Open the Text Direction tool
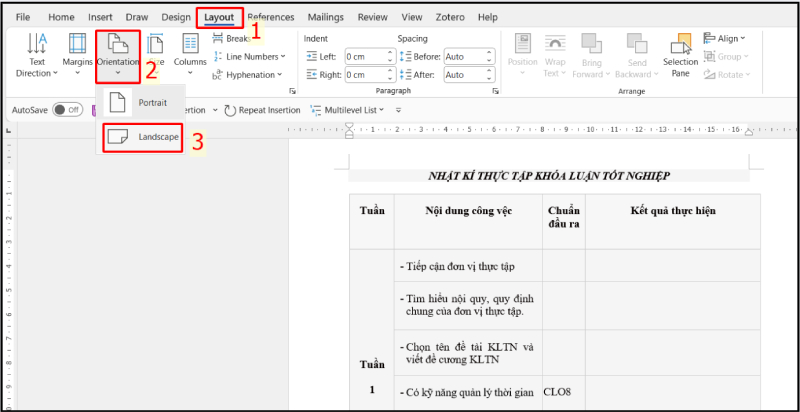 tap(37, 53)
